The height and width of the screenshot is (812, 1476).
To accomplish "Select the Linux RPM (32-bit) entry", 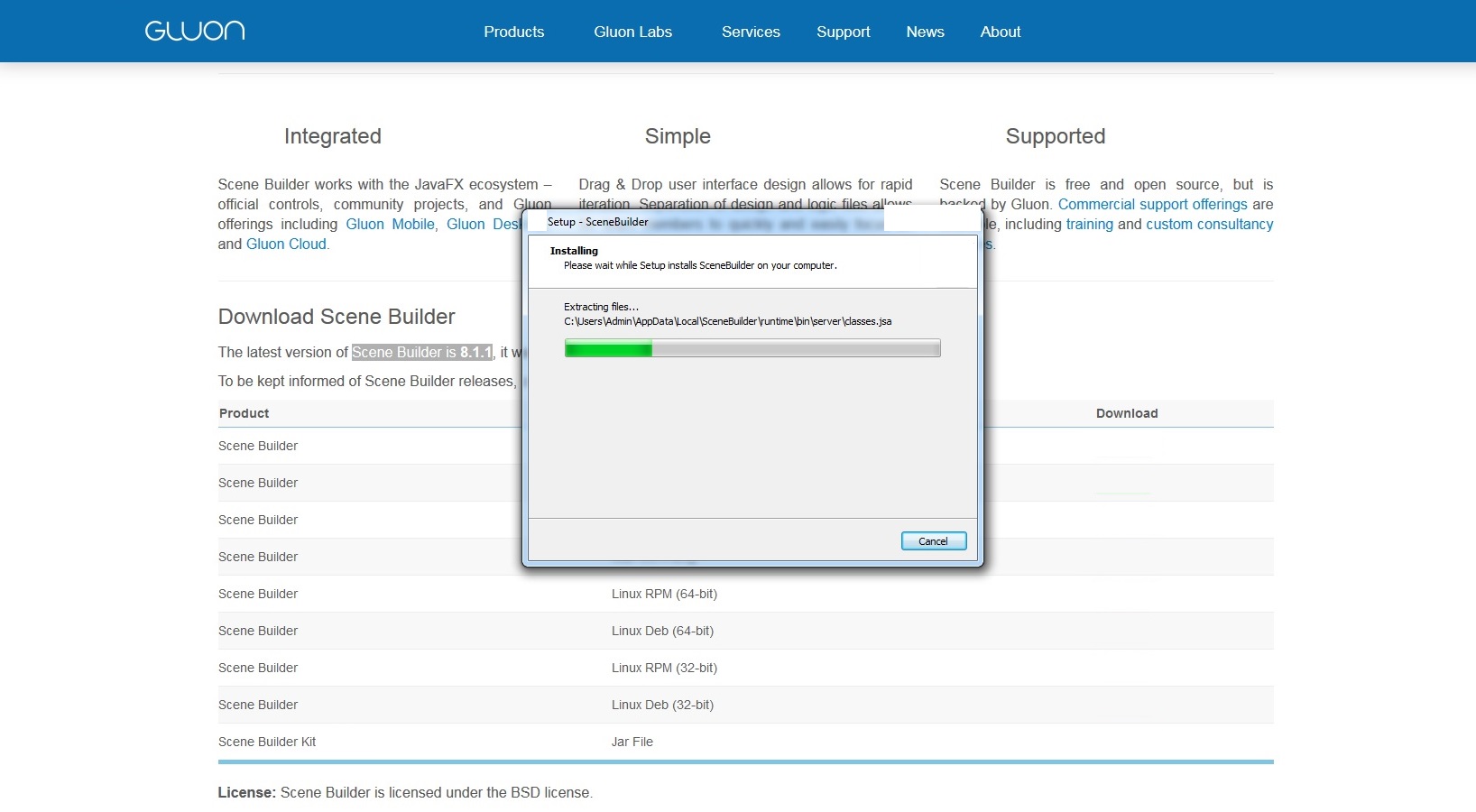I will click(664, 668).
